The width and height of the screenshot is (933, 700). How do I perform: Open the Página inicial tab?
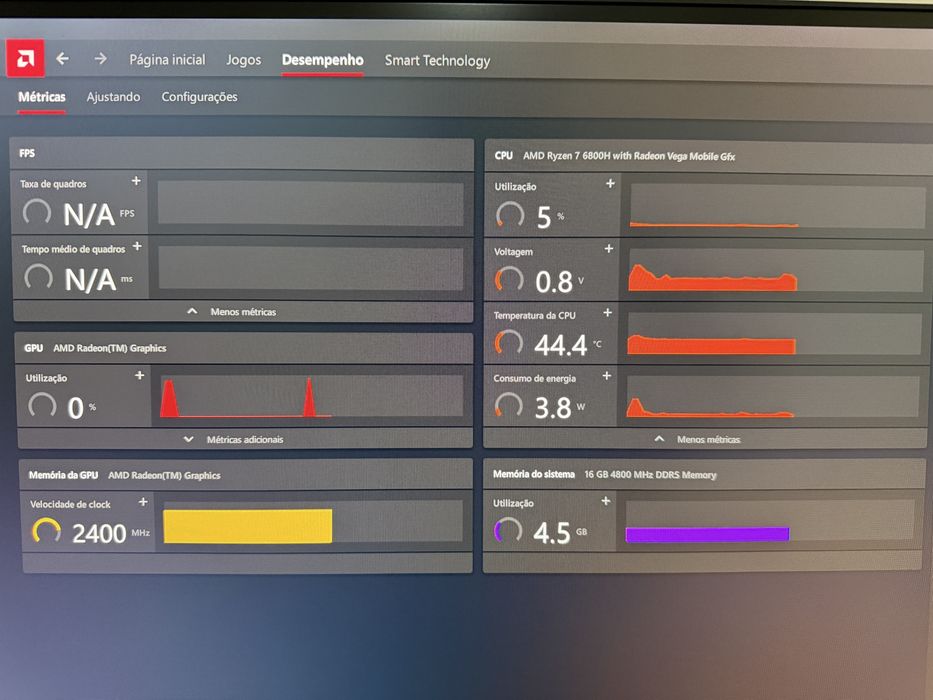[x=167, y=60]
